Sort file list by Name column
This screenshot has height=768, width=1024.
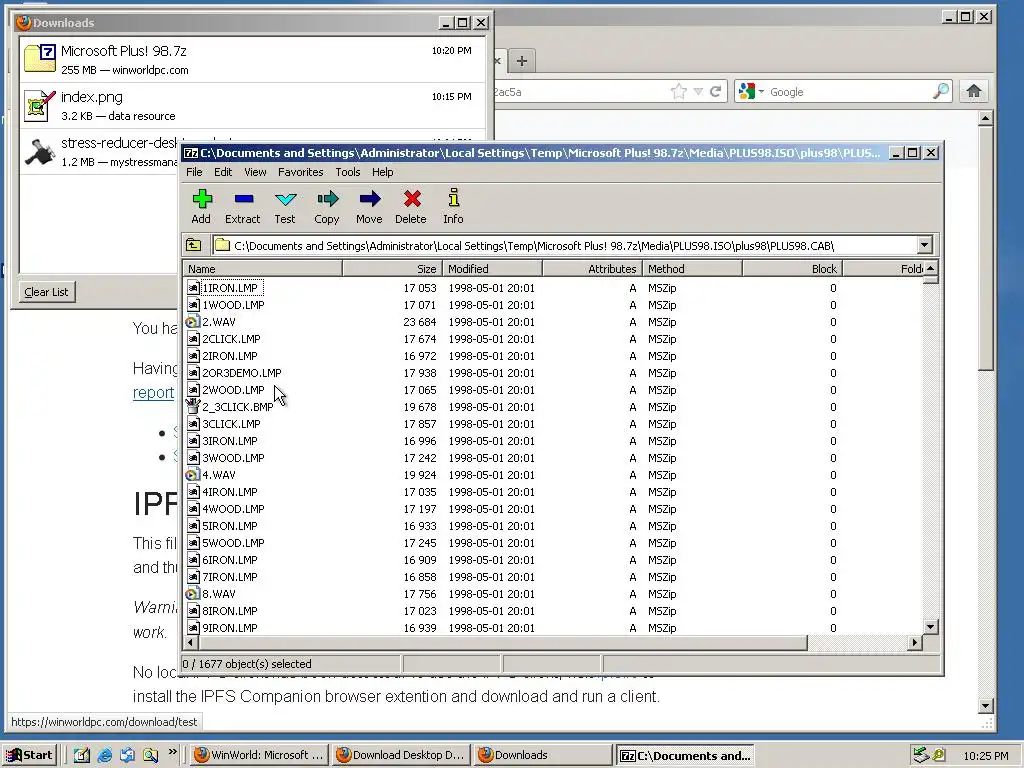[263, 268]
